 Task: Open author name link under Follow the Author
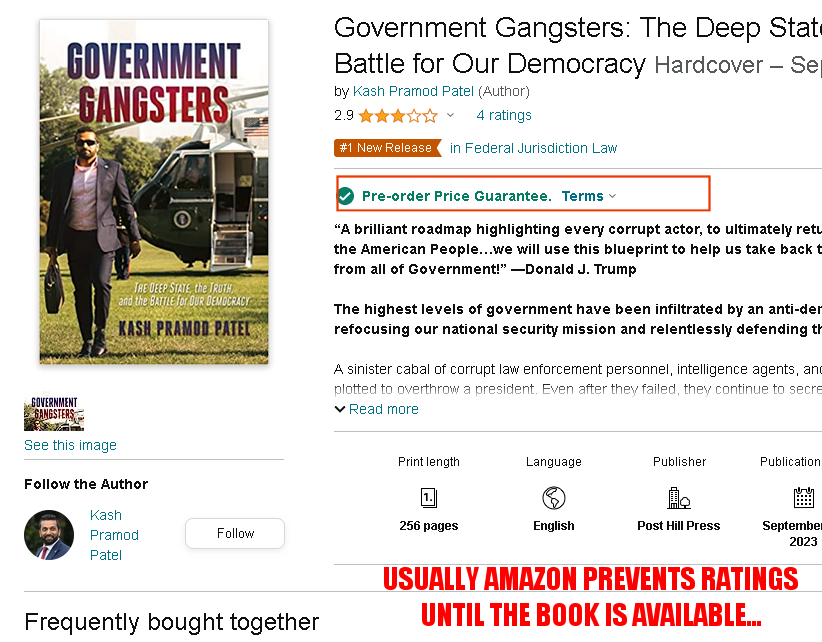coord(114,535)
